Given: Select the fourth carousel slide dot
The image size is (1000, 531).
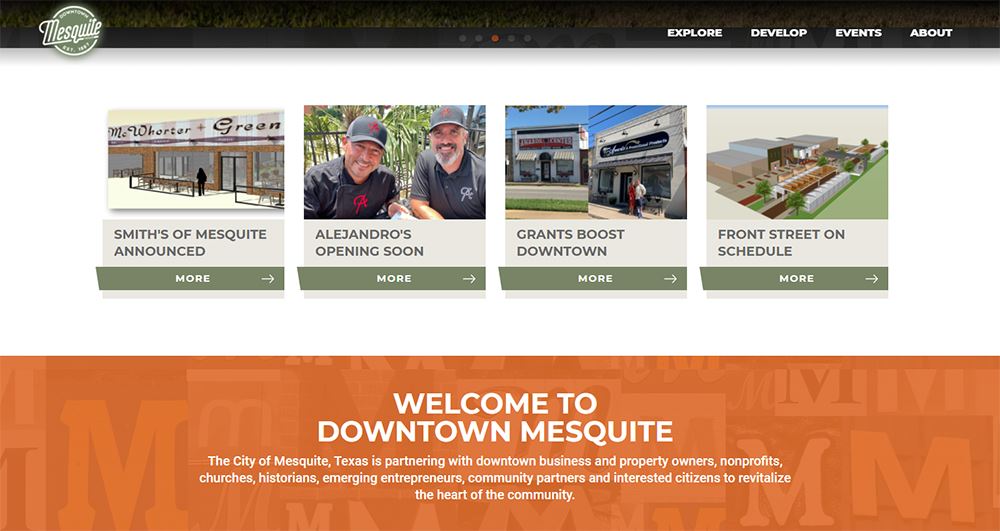Looking at the screenshot, I should [x=511, y=38].
